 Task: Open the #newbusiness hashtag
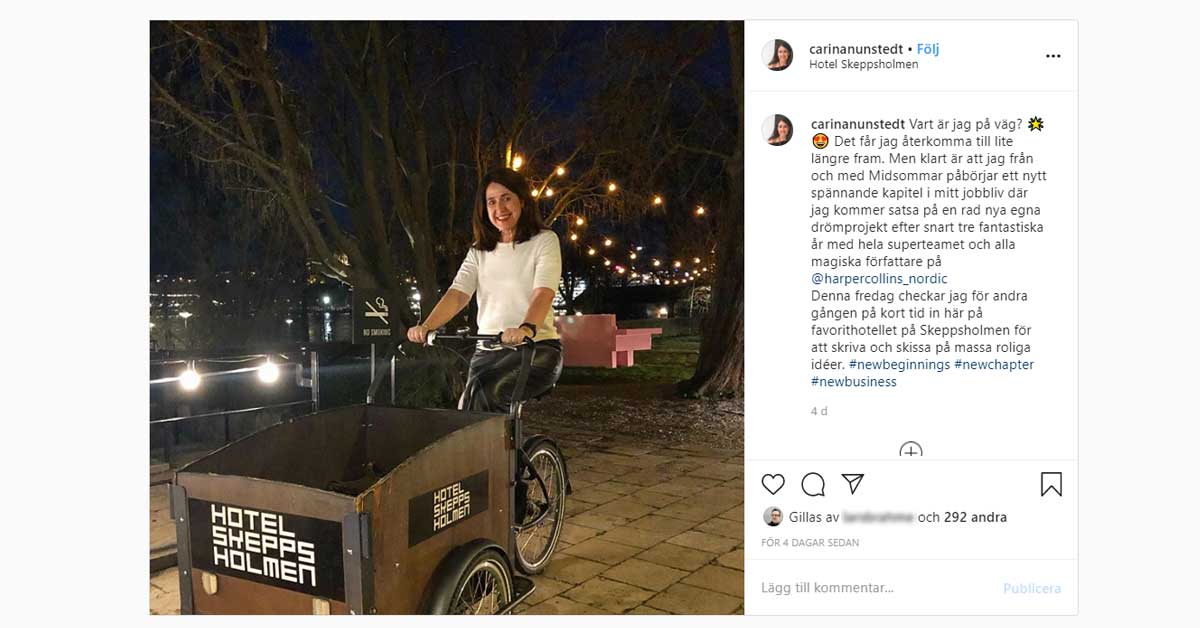853,382
